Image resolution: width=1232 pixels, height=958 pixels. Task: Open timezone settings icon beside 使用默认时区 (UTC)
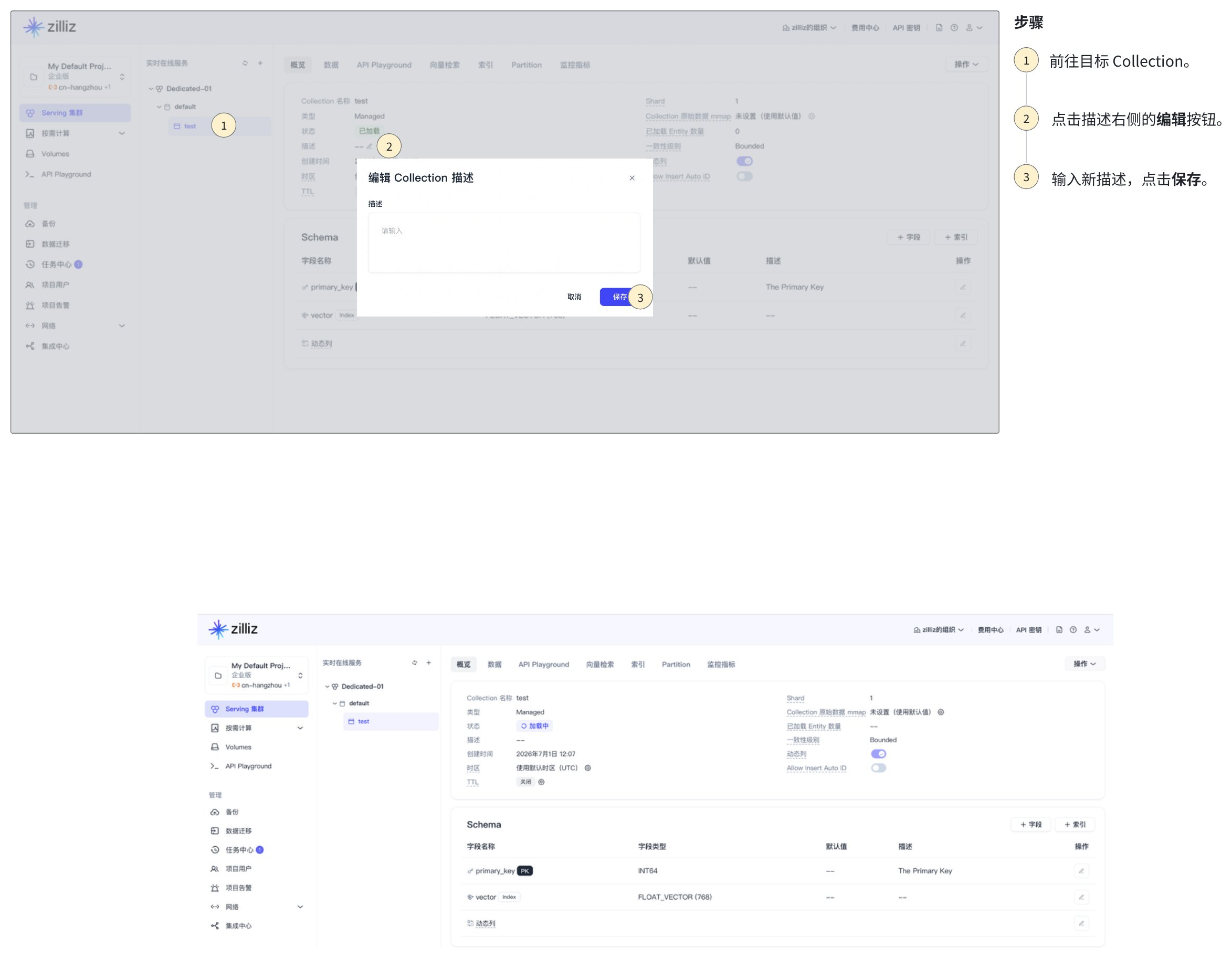[x=587, y=768]
